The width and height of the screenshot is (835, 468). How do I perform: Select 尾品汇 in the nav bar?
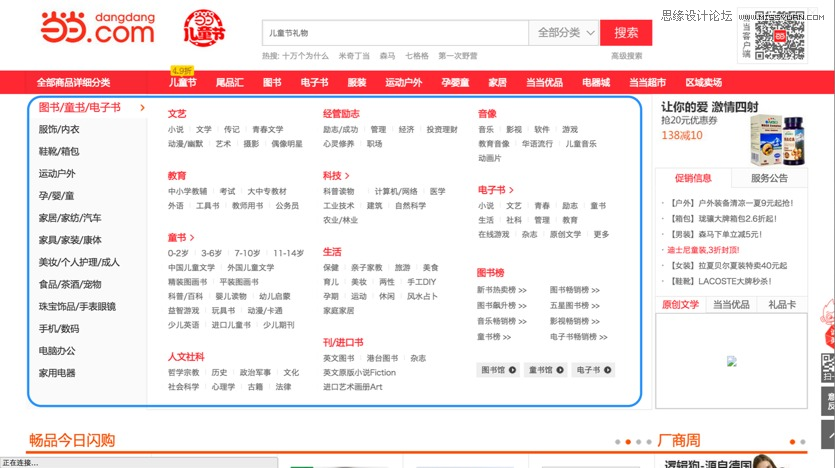click(230, 83)
